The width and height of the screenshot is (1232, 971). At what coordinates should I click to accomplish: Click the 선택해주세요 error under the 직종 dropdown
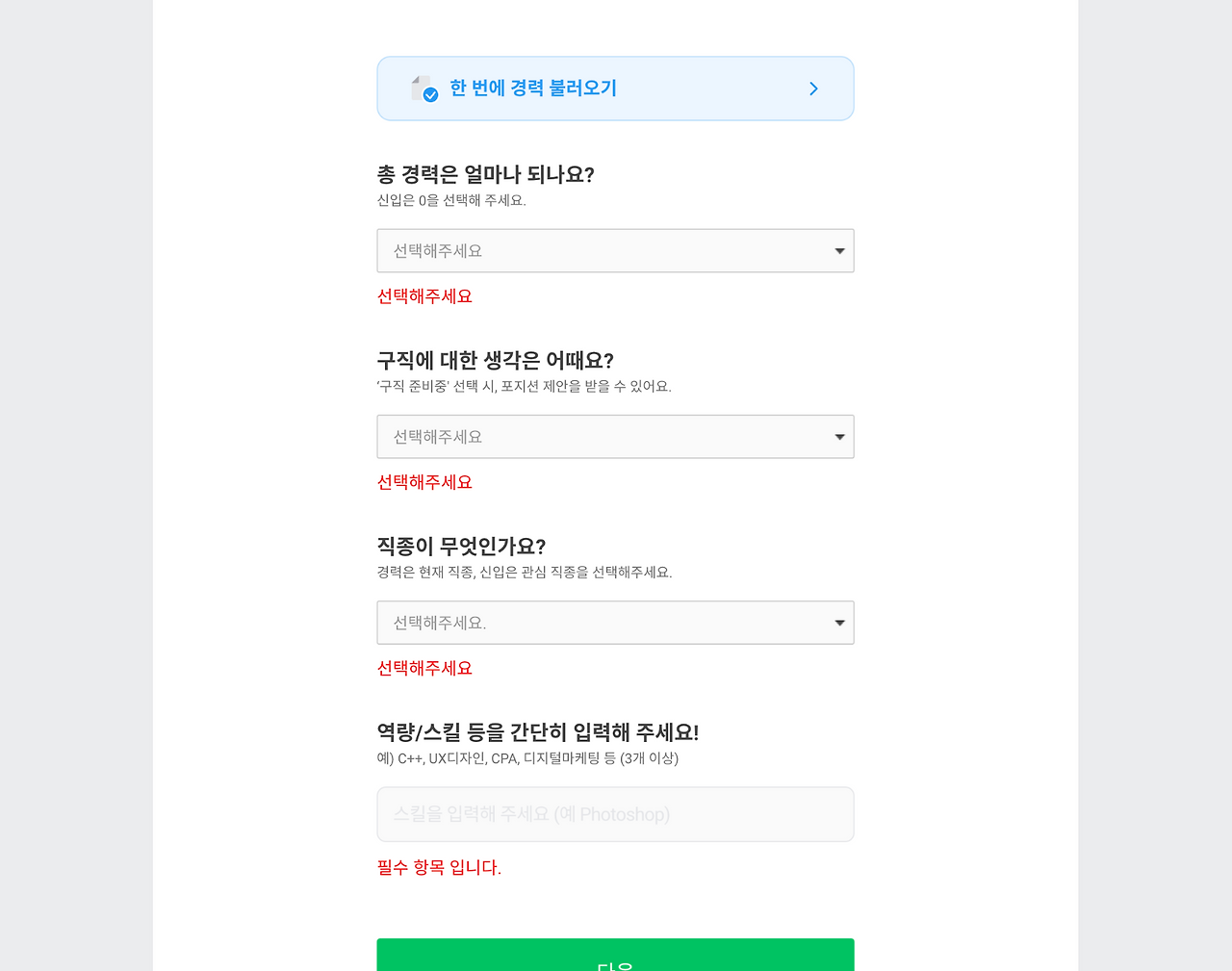click(424, 668)
